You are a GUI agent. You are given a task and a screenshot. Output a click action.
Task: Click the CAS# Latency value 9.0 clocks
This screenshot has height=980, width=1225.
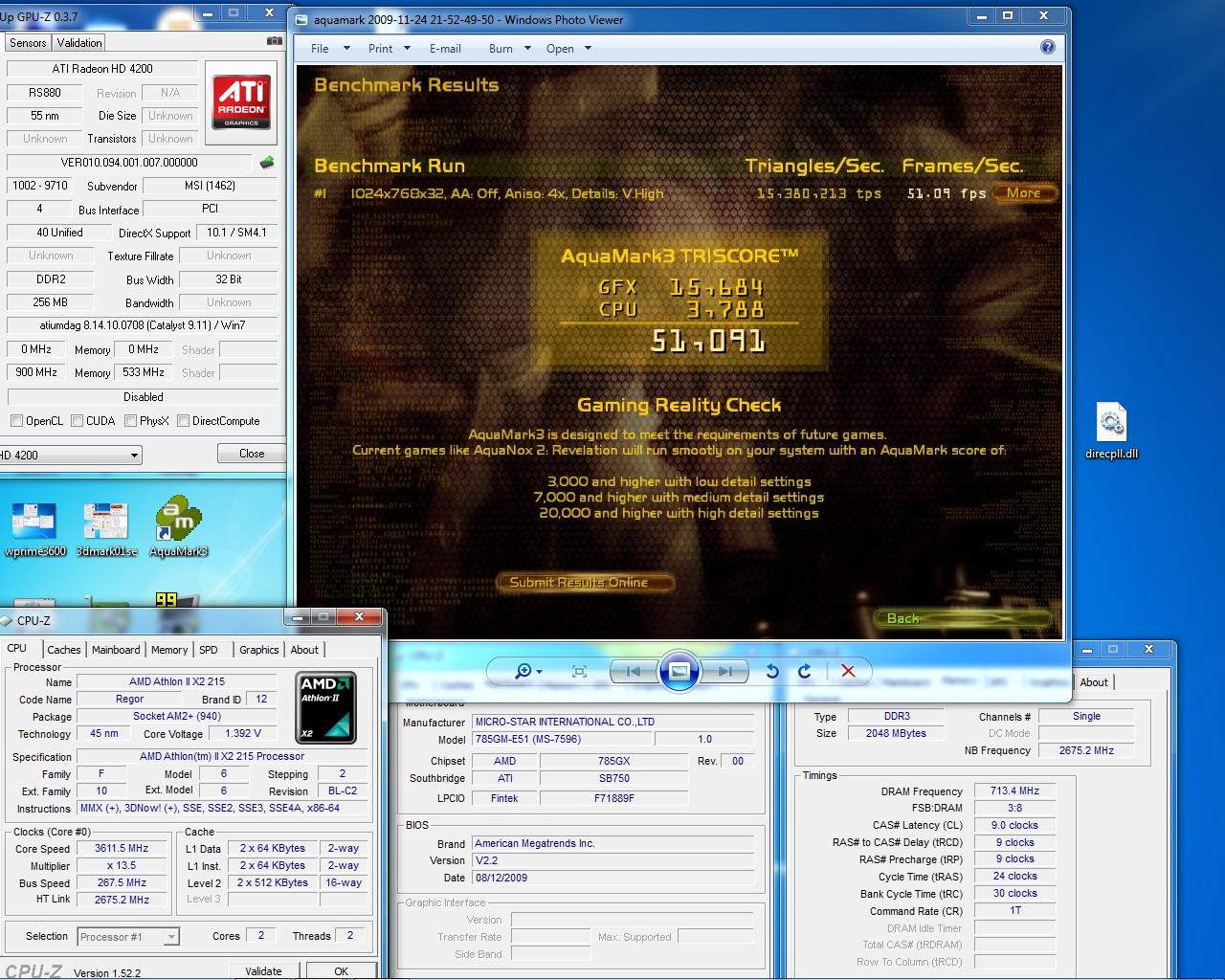(x=1014, y=826)
